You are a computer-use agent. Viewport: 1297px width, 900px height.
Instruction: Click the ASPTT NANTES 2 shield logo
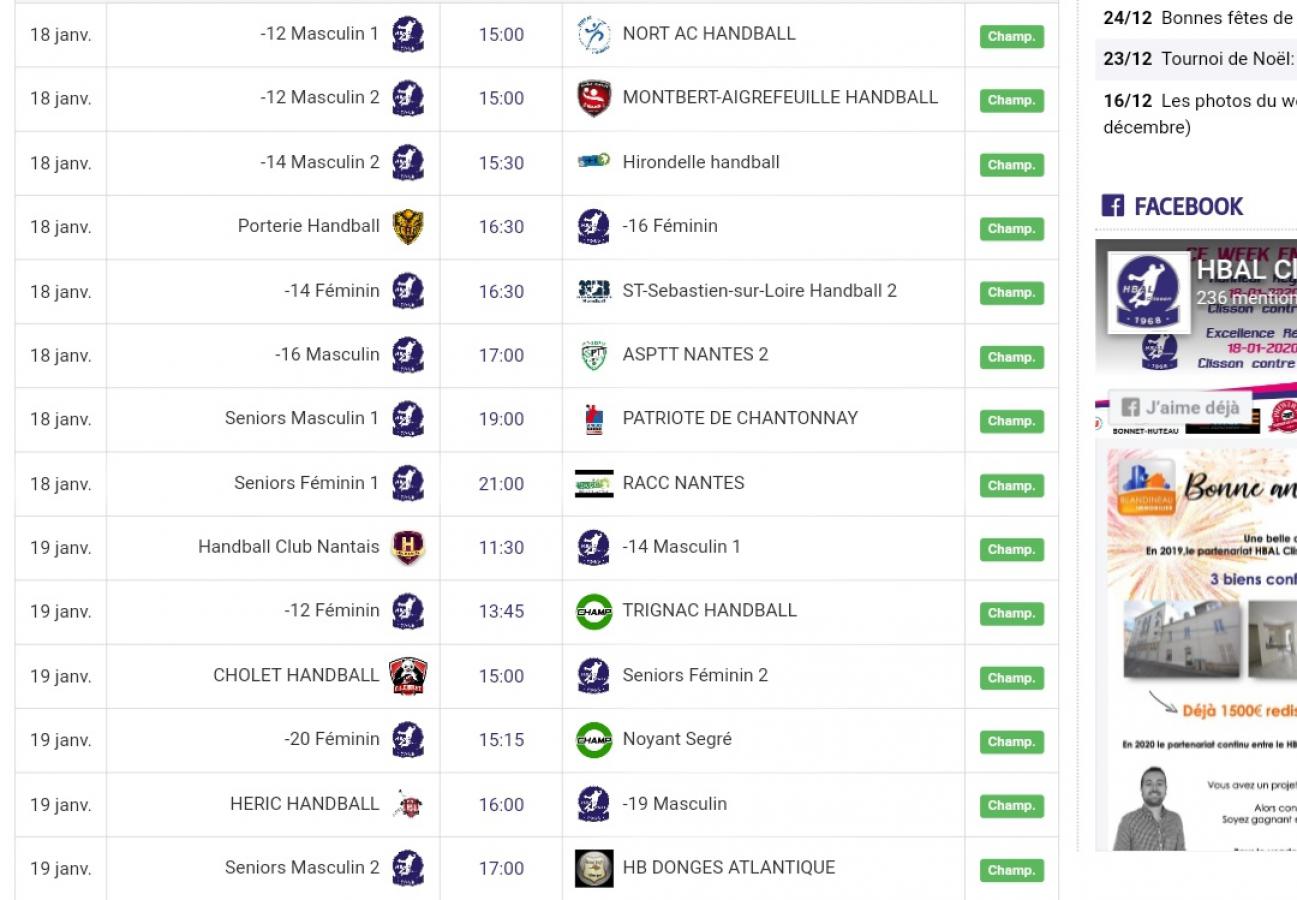[593, 355]
